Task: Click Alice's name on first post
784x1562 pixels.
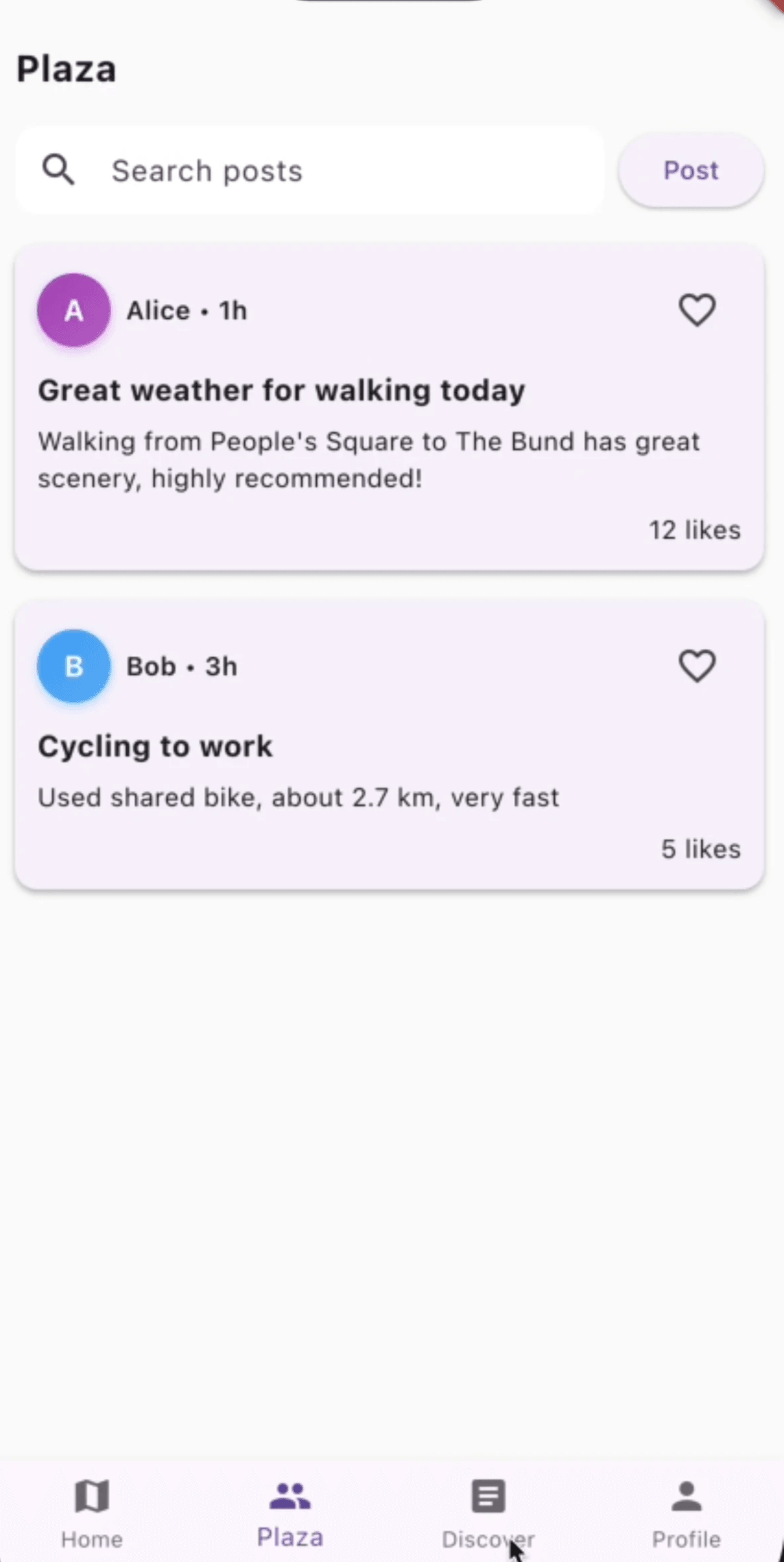Action: click(x=159, y=311)
